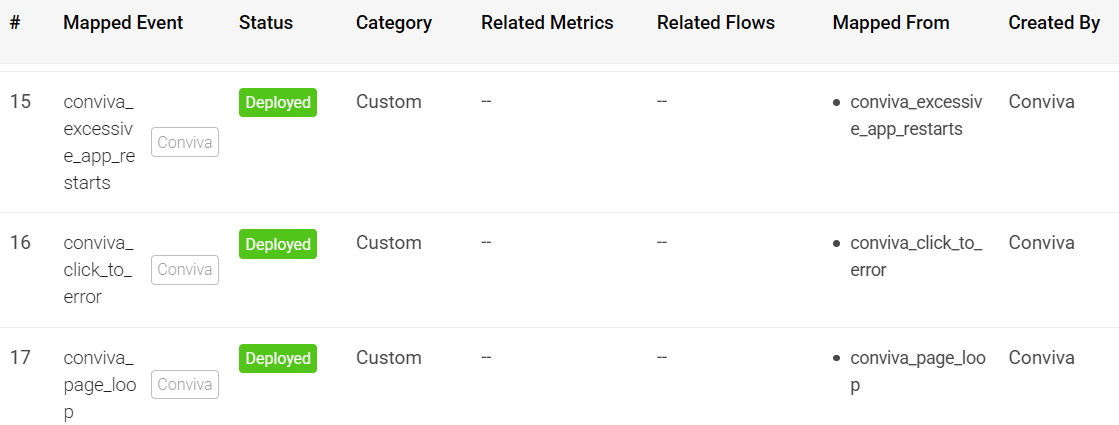Screen dimensions: 1119x425
Task: Click the Conviva tag beside conviva_excessive_app_restarts
Action: 185,143
